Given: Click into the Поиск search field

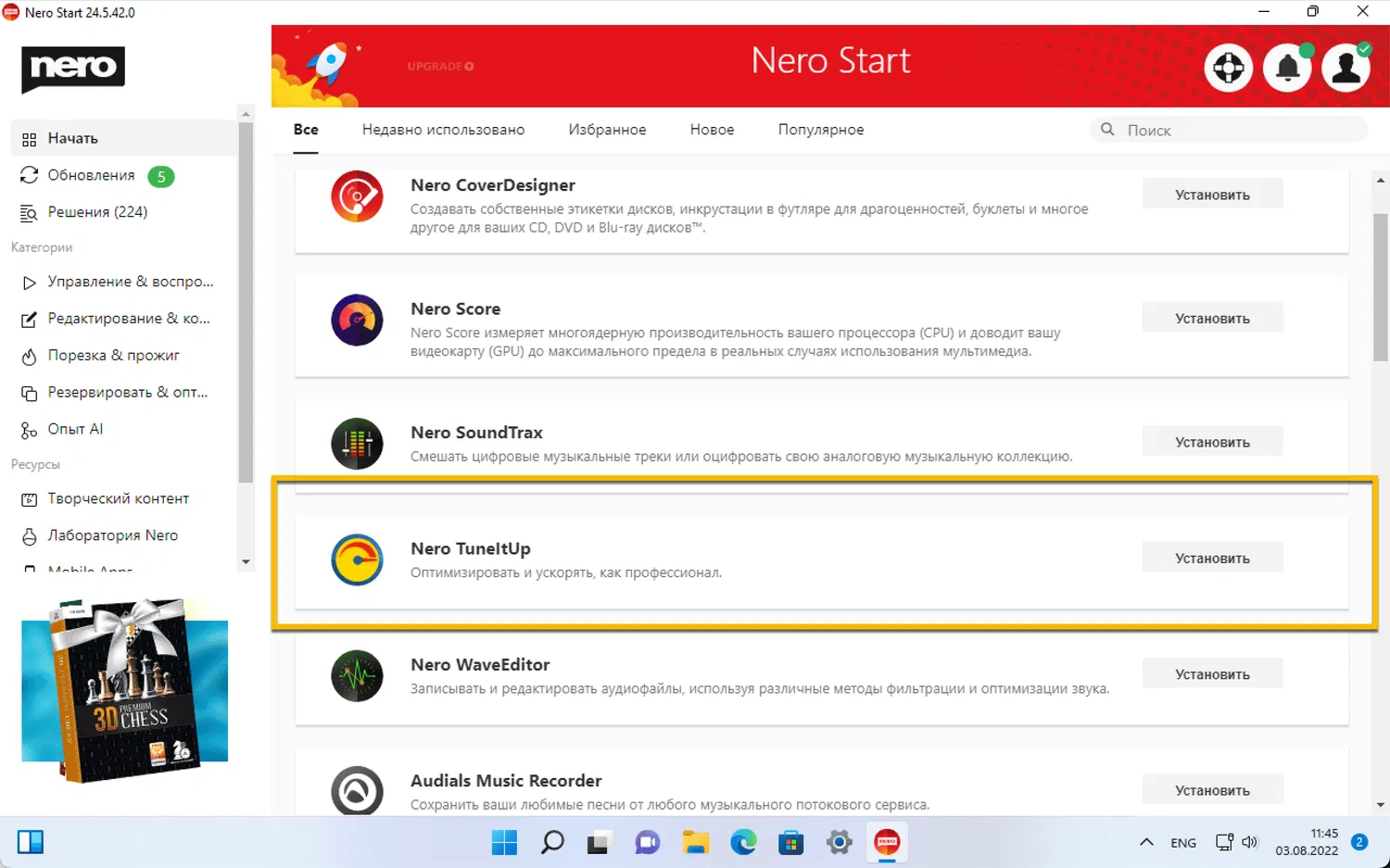Looking at the screenshot, I should [x=1229, y=130].
